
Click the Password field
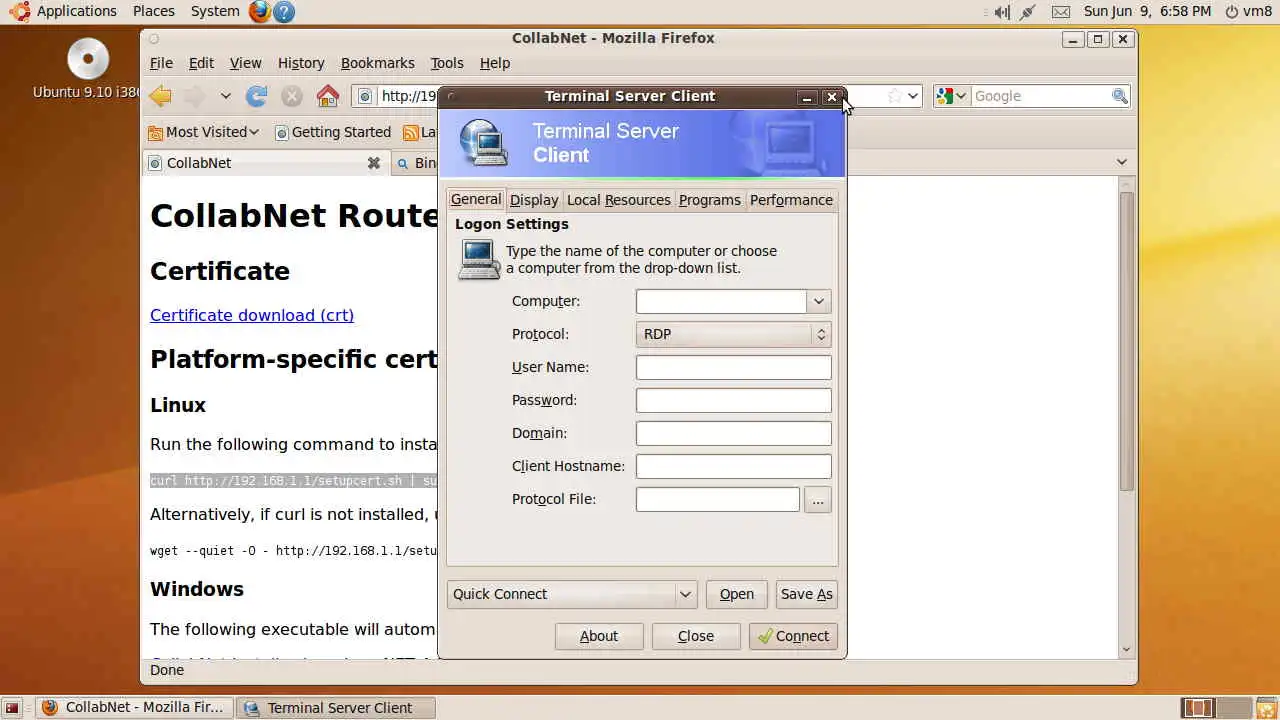(x=733, y=400)
